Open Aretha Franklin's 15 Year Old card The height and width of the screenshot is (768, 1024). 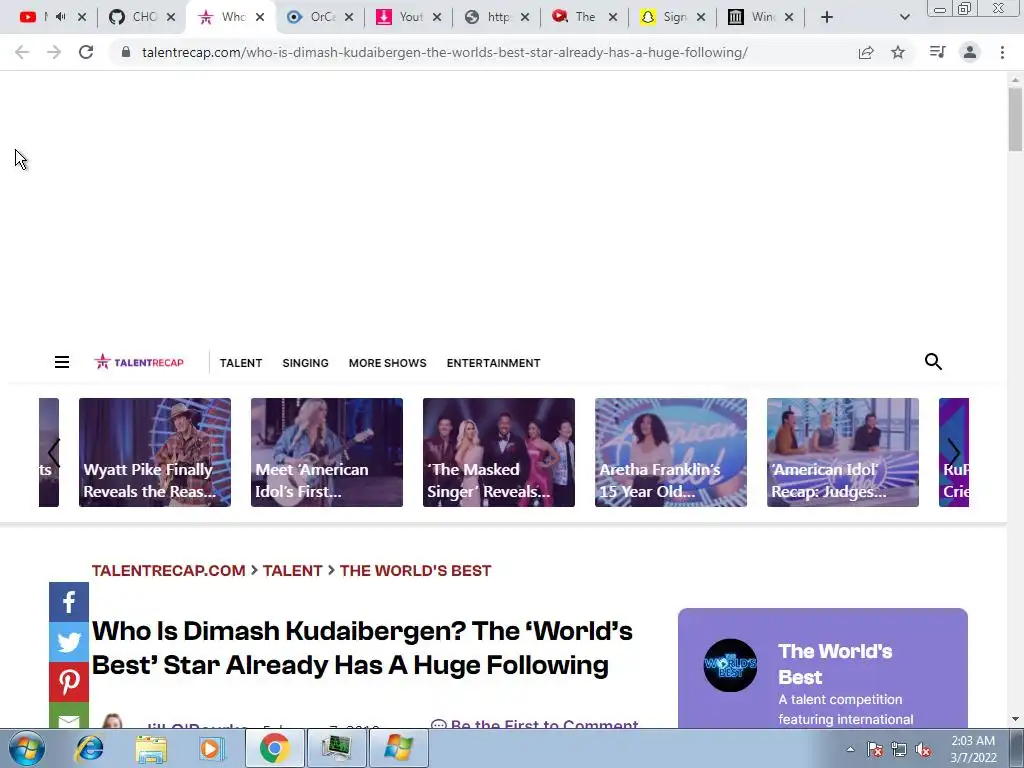[671, 452]
